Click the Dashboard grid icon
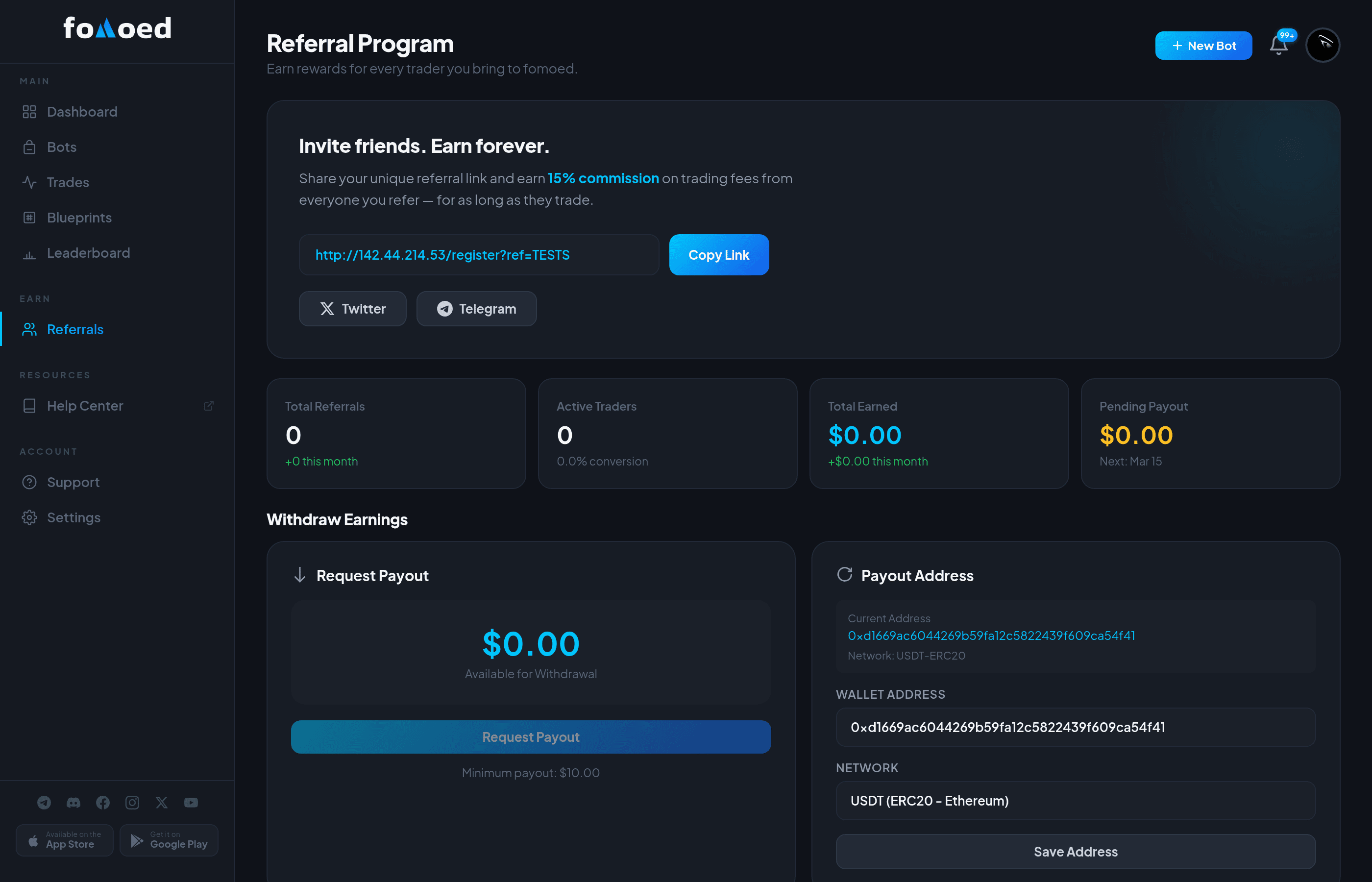This screenshot has height=882, width=1372. [29, 112]
